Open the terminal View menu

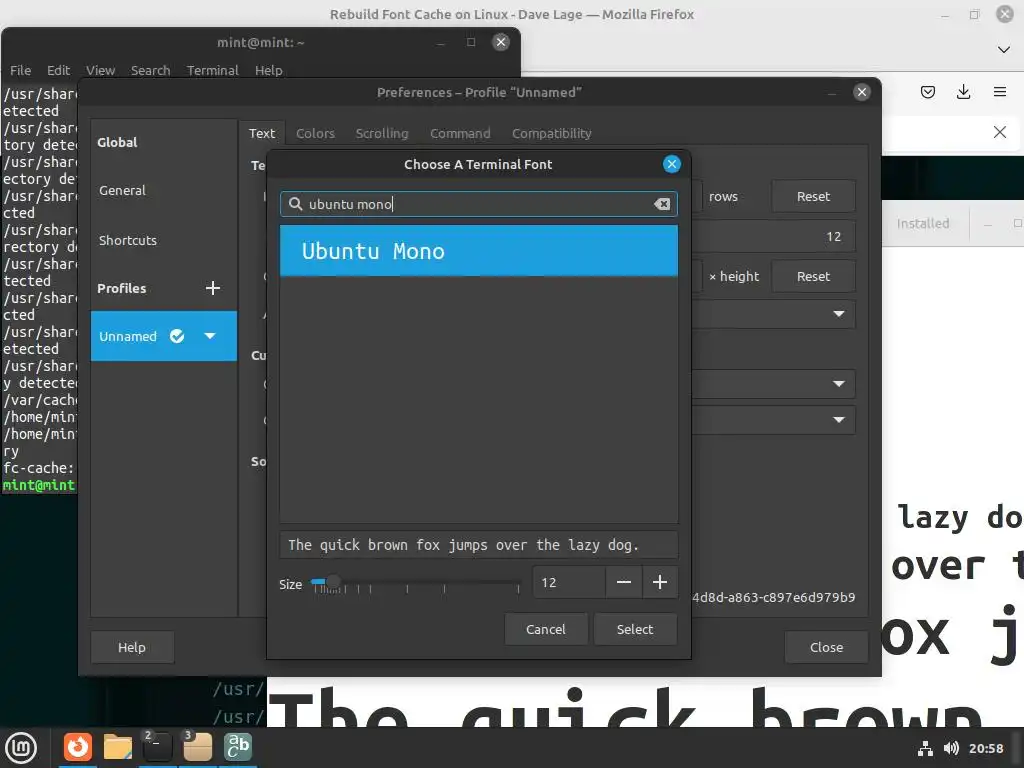pyautogui.click(x=100, y=71)
